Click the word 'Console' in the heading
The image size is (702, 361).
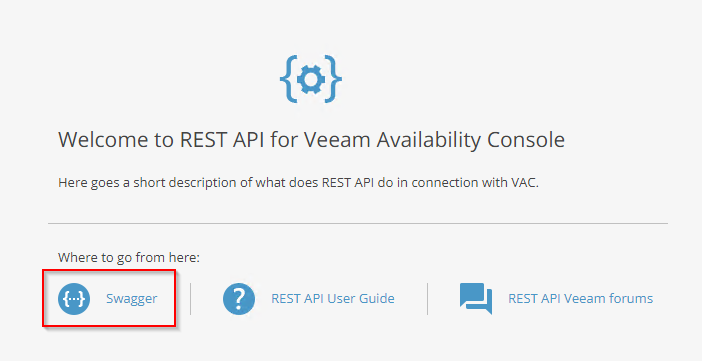[526, 140]
